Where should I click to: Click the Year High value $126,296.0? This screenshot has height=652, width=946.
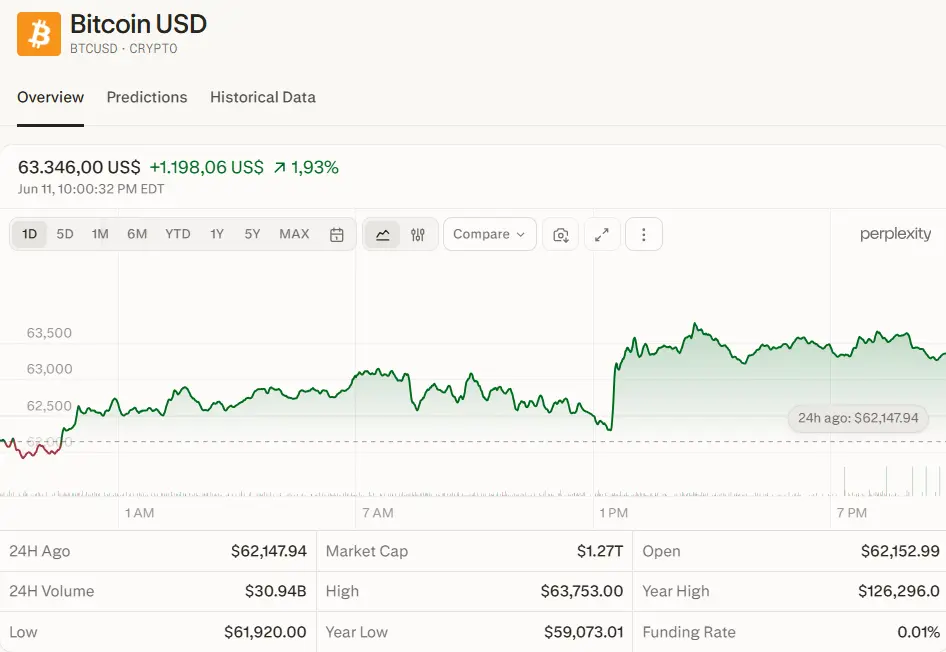[x=899, y=591]
